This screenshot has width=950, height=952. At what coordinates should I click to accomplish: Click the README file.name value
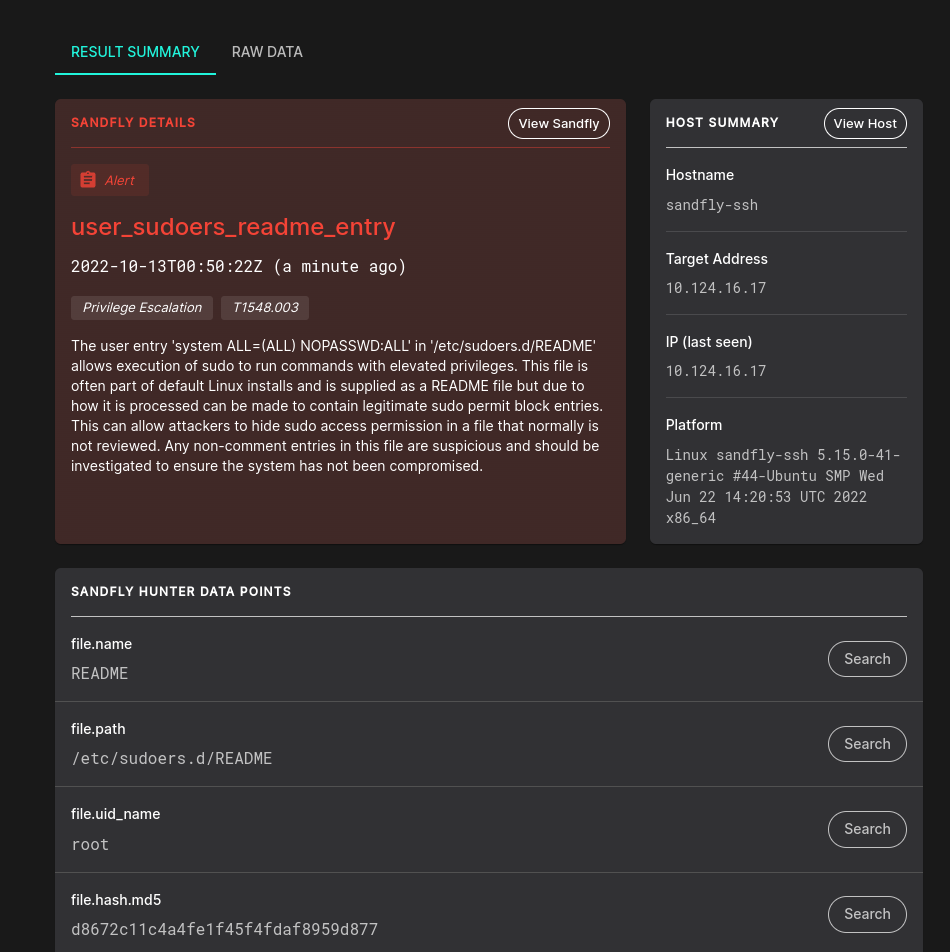100,674
